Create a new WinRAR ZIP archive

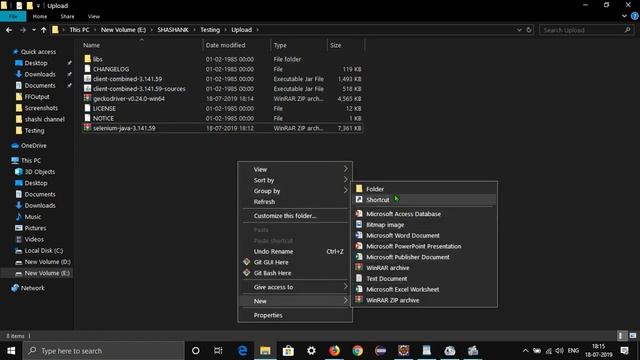[424, 300]
